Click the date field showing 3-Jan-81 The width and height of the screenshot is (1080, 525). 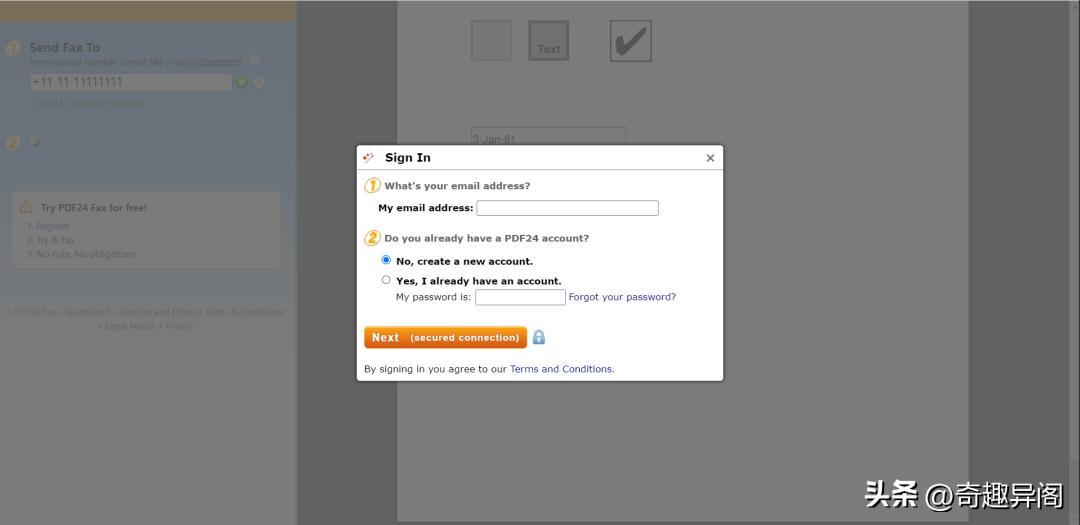point(548,136)
